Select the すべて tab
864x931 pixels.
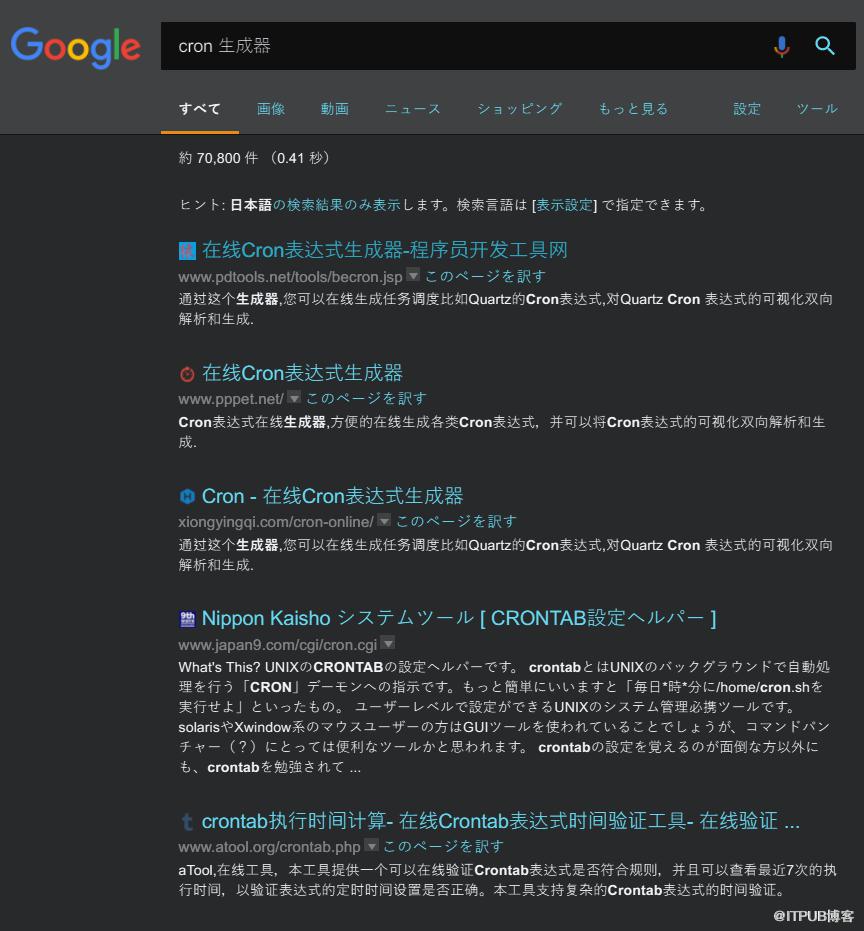click(x=200, y=109)
